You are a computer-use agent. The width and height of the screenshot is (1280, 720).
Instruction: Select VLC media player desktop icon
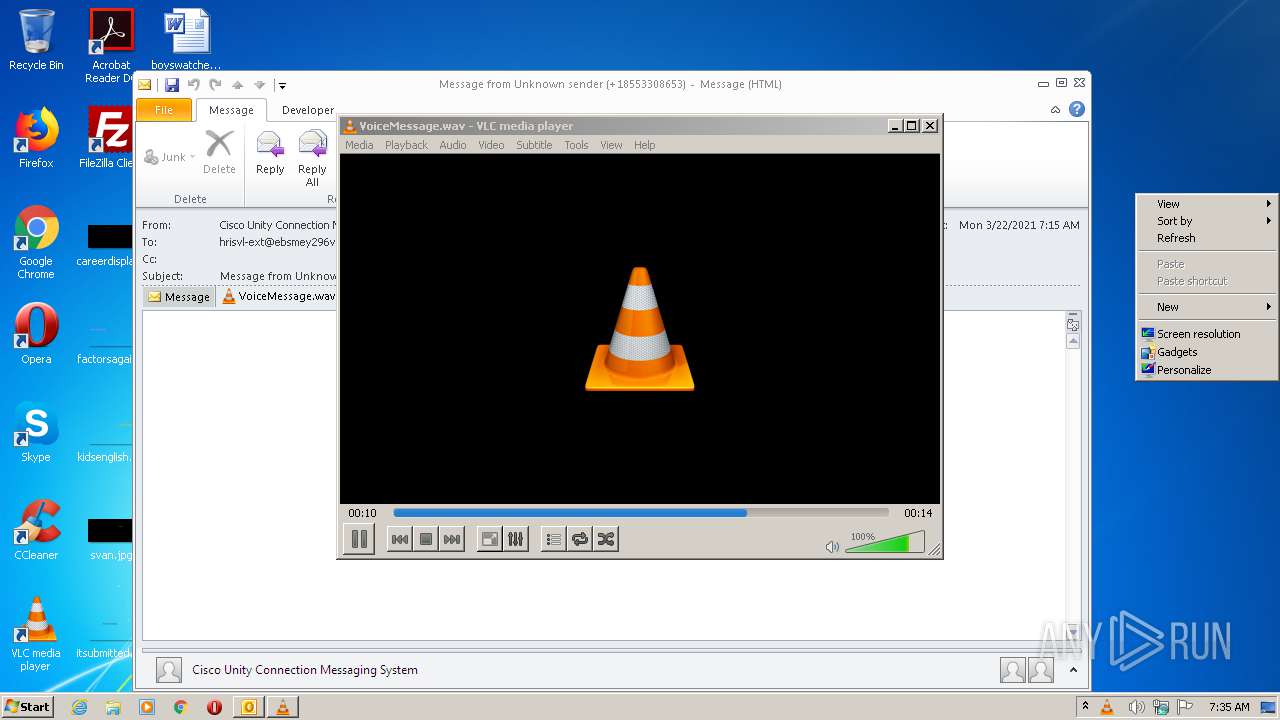point(36,634)
